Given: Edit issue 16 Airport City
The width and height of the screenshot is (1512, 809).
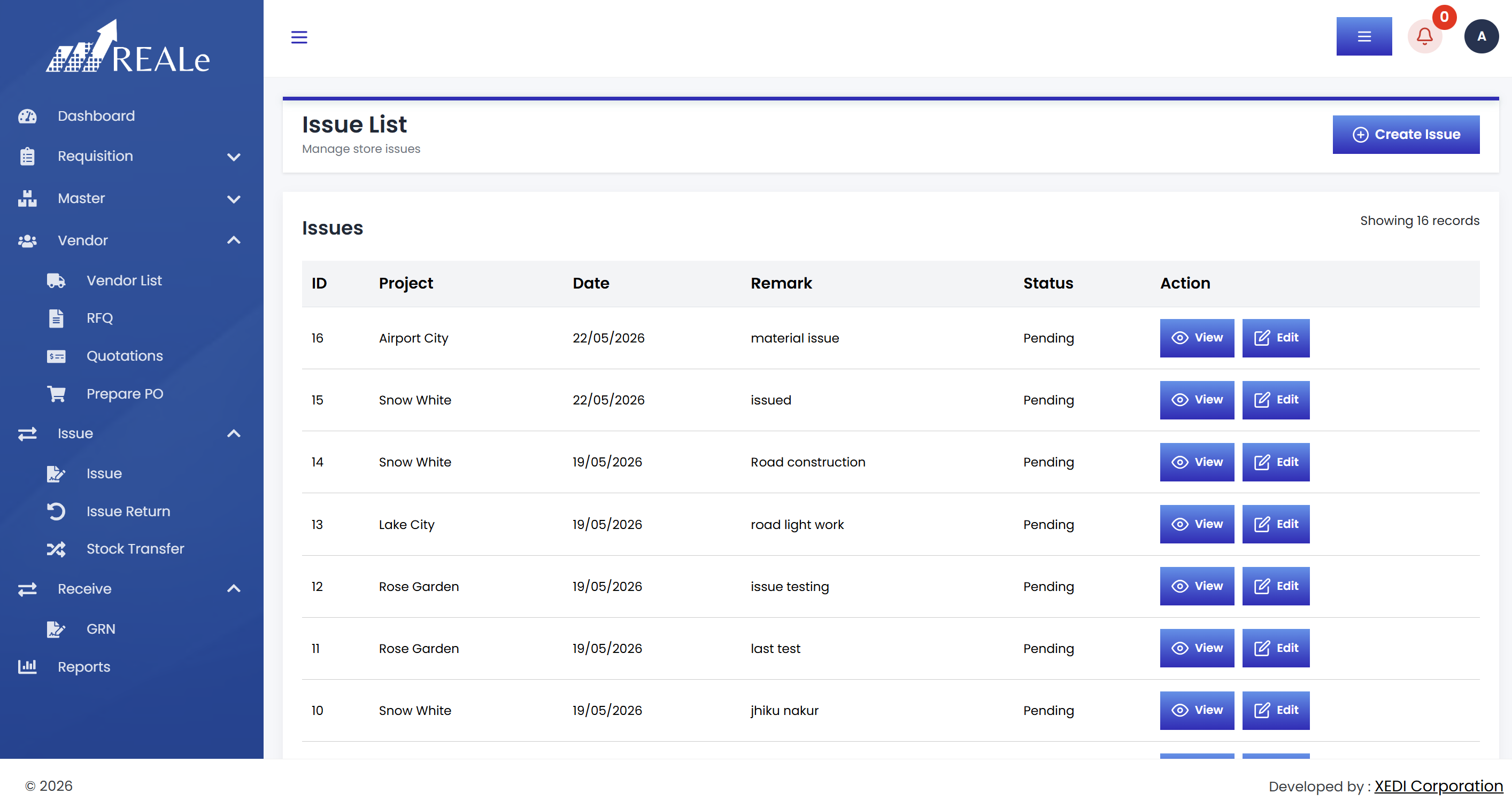Looking at the screenshot, I should pyautogui.click(x=1276, y=338).
